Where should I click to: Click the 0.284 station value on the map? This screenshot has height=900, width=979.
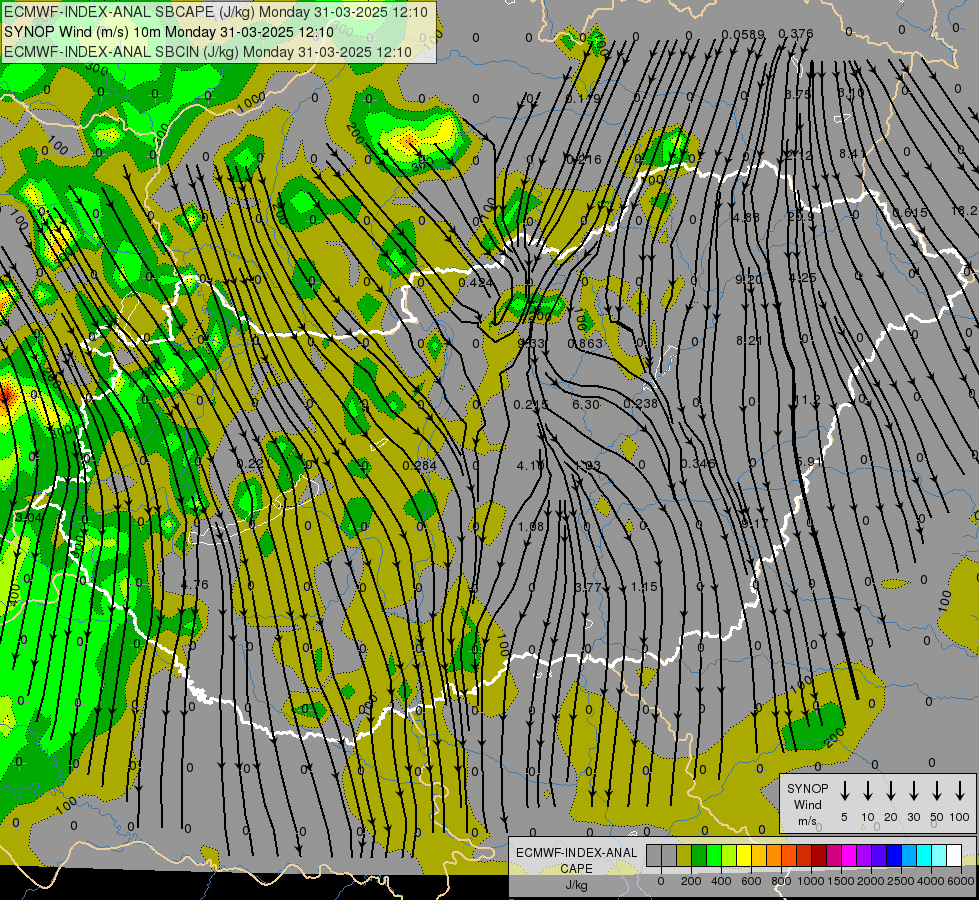pyautogui.click(x=420, y=465)
